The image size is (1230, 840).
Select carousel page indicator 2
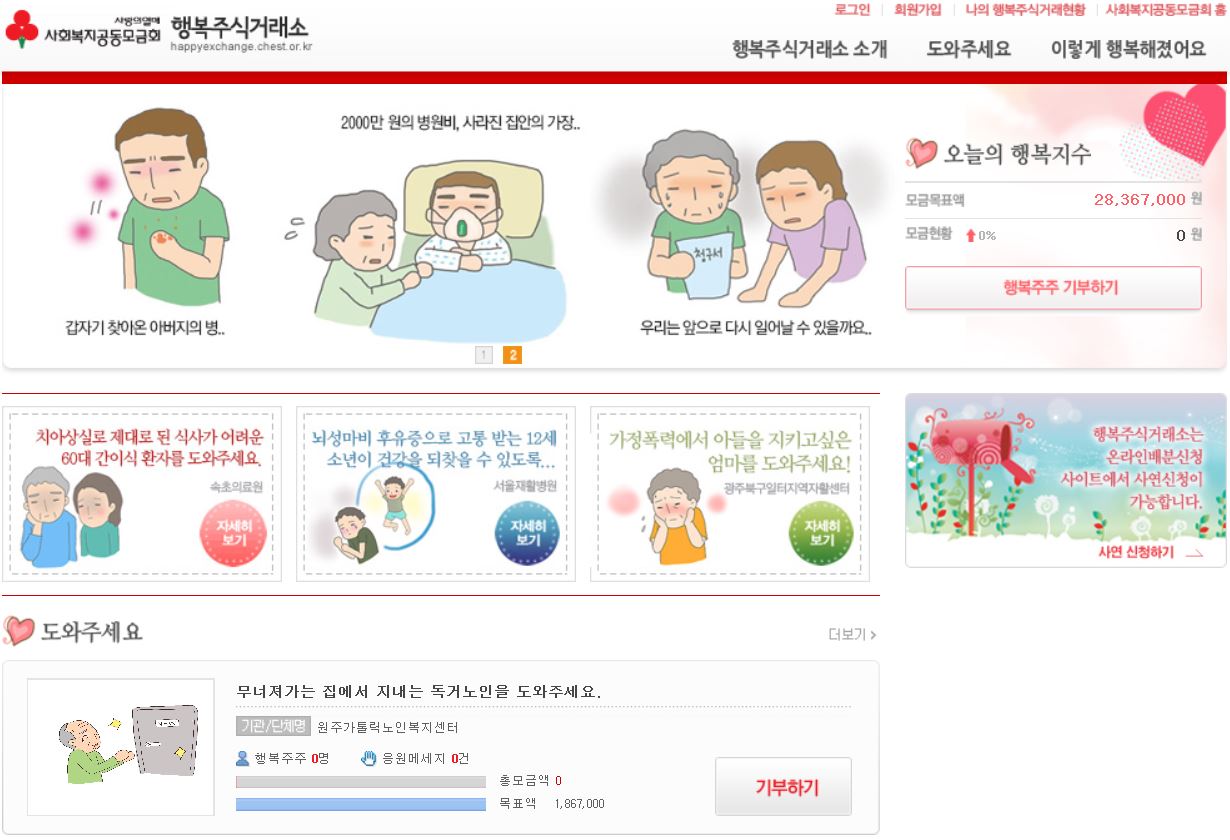click(x=512, y=354)
